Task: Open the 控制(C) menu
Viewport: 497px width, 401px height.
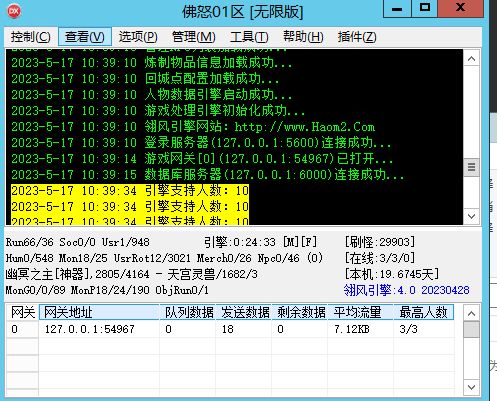Action: [x=30, y=37]
